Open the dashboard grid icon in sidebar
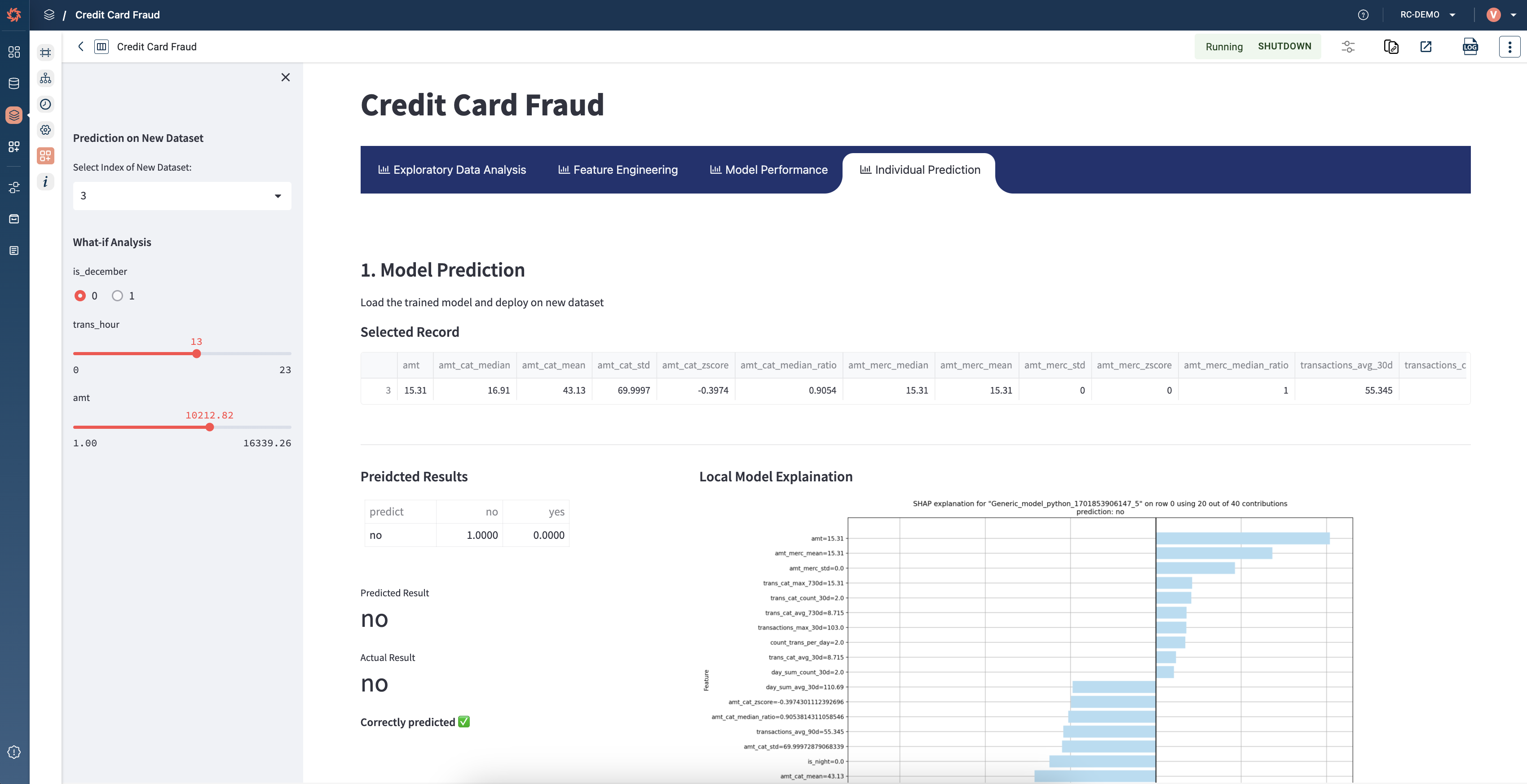The image size is (1527, 784). click(14, 52)
